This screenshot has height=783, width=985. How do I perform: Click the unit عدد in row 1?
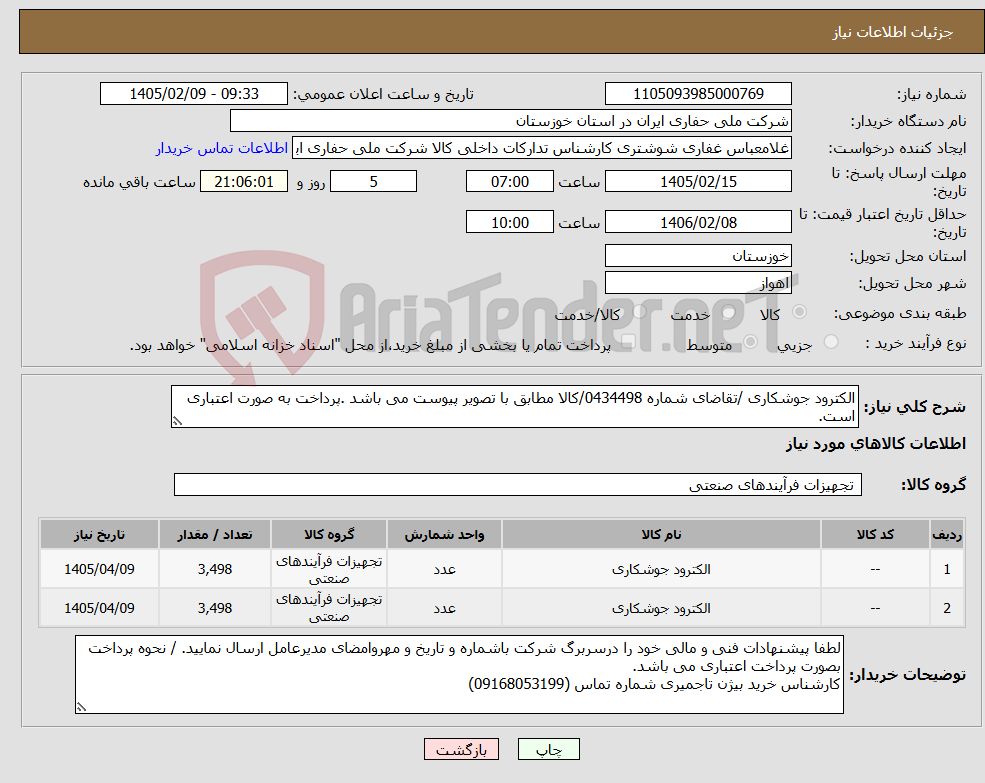click(x=444, y=569)
